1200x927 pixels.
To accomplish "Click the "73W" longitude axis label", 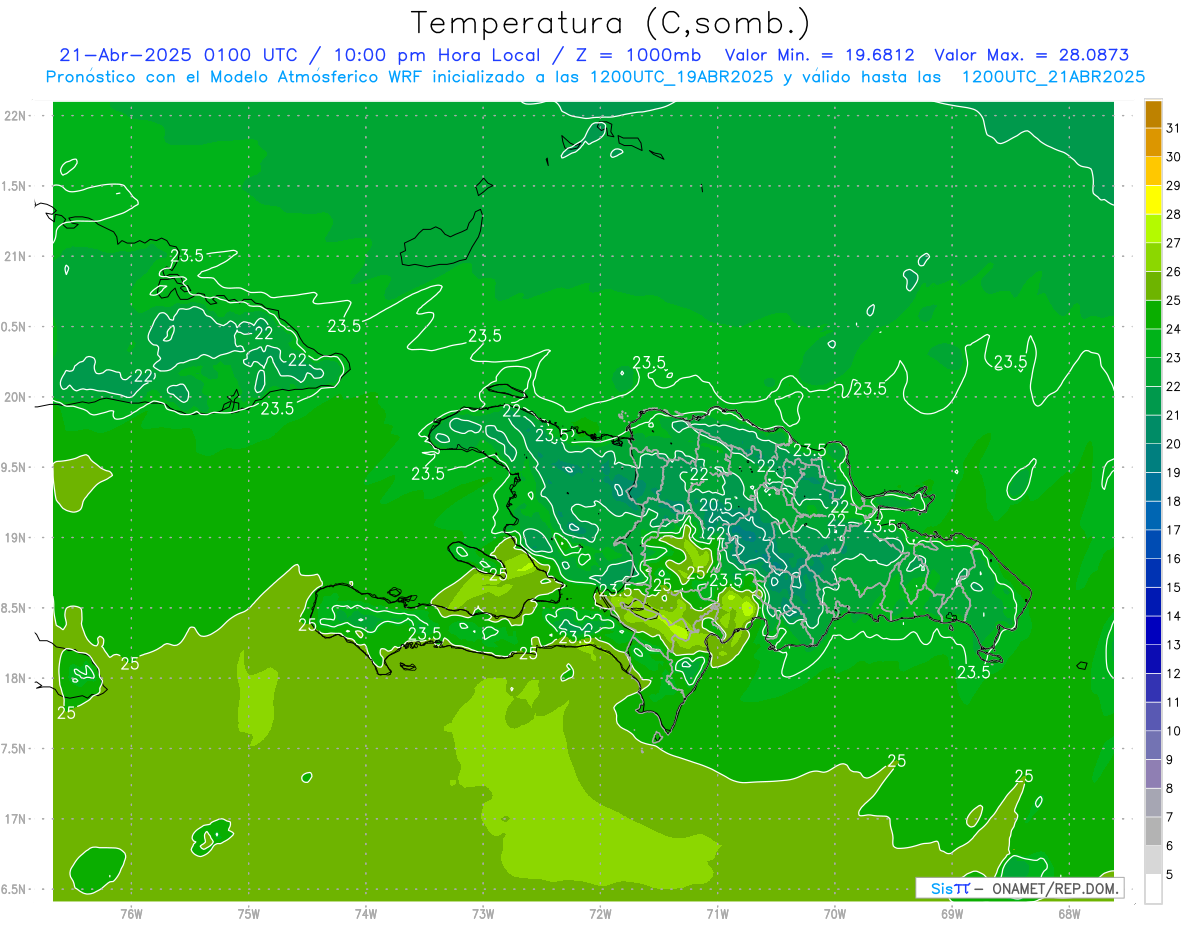I will click(x=483, y=914).
